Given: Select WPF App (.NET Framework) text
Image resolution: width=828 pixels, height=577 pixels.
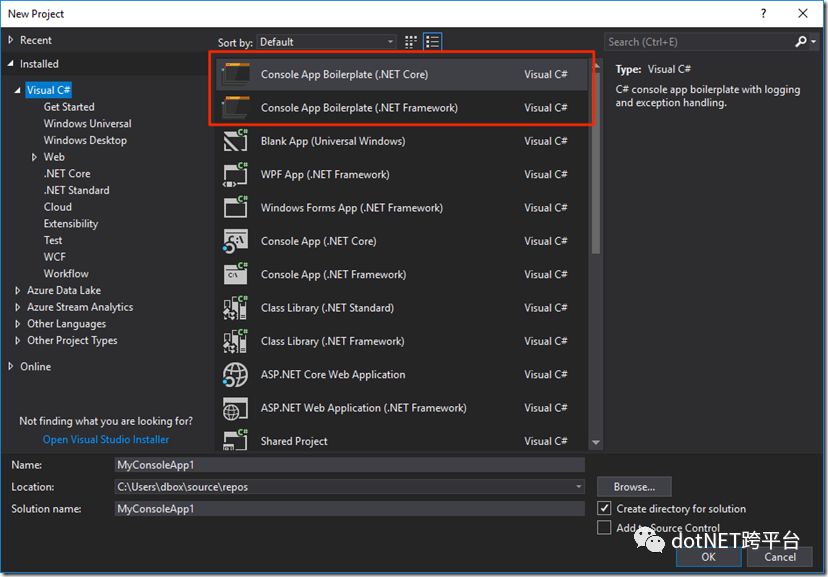Looking at the screenshot, I should pos(325,174).
